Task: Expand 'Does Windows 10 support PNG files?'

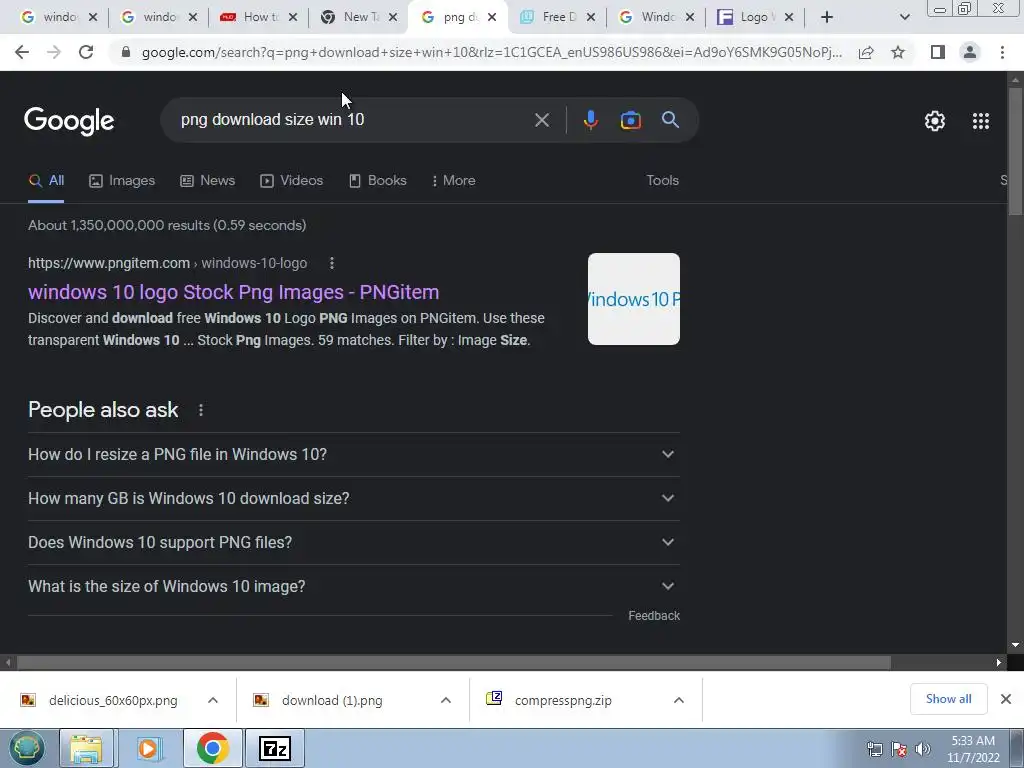Action: 354,542
